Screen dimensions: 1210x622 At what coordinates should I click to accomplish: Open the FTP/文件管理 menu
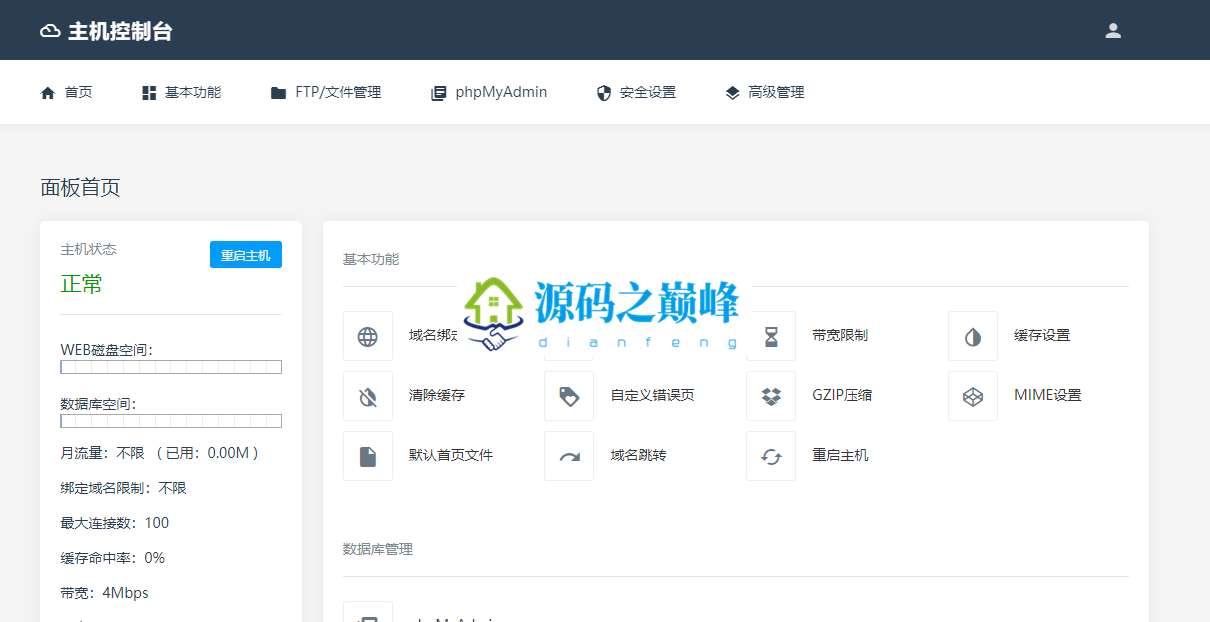326,92
